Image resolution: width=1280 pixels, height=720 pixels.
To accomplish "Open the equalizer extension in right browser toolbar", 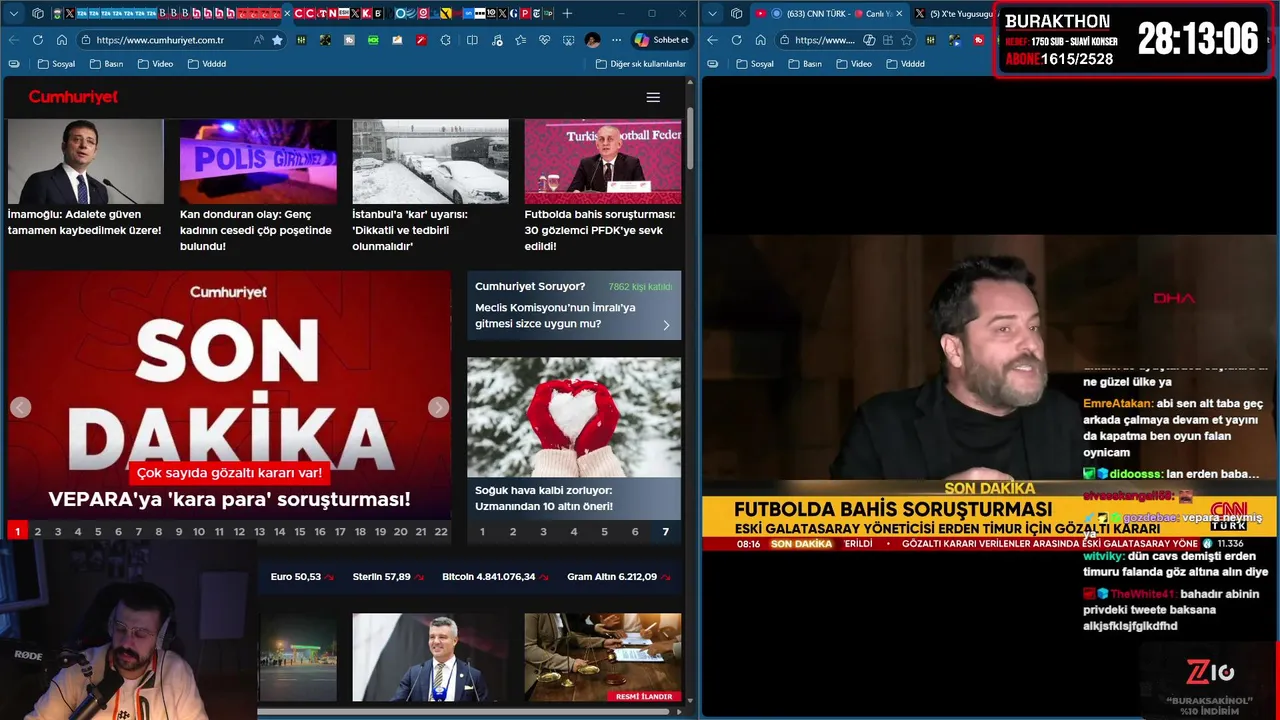I will (x=930, y=40).
